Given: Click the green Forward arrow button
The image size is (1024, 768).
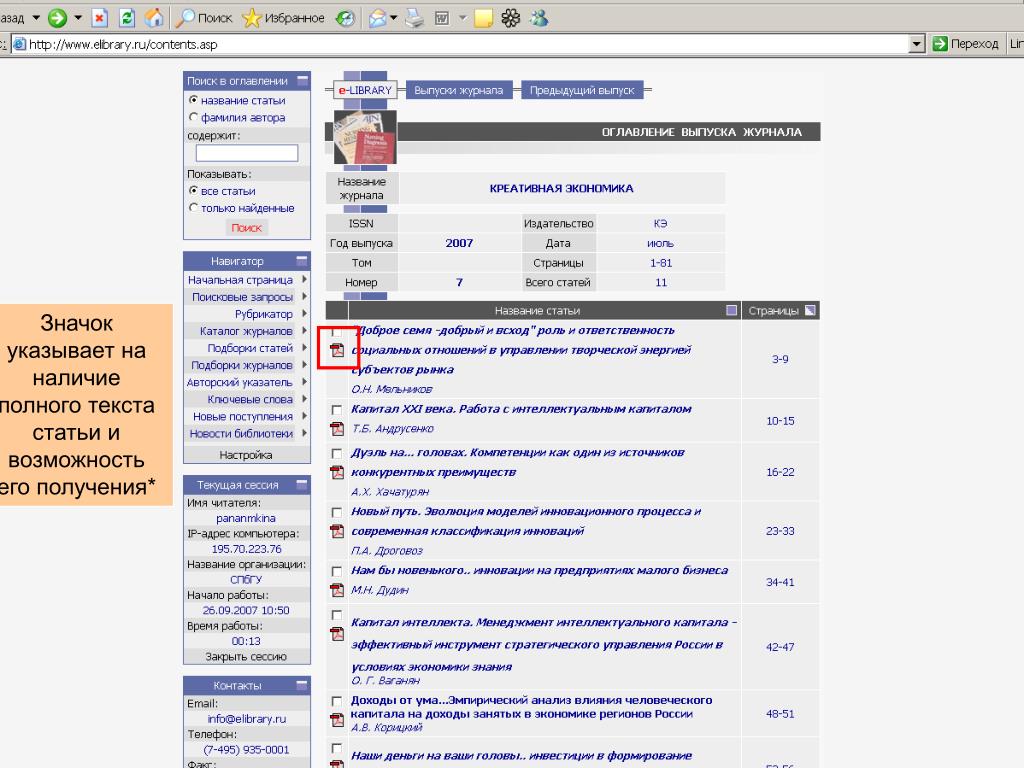Looking at the screenshot, I should (x=57, y=18).
